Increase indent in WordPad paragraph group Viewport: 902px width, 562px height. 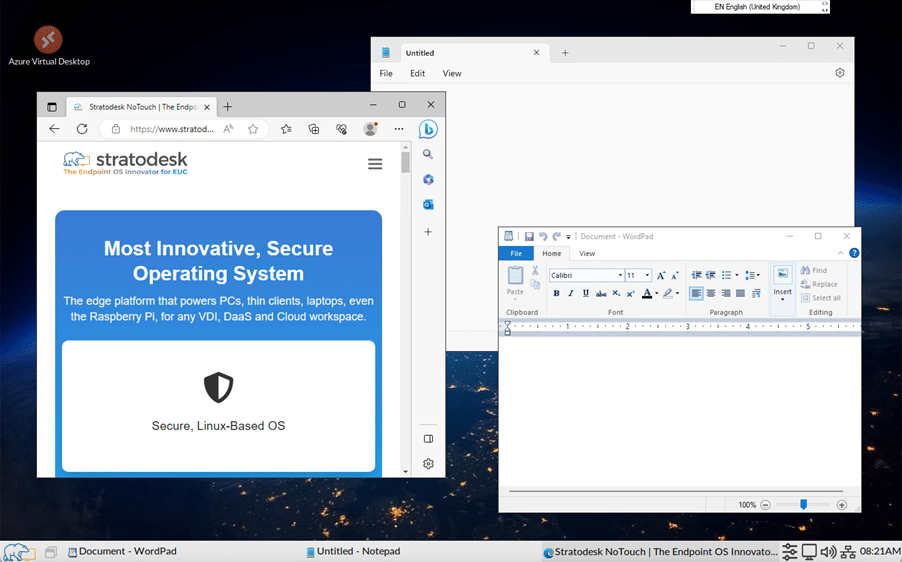[x=711, y=275]
